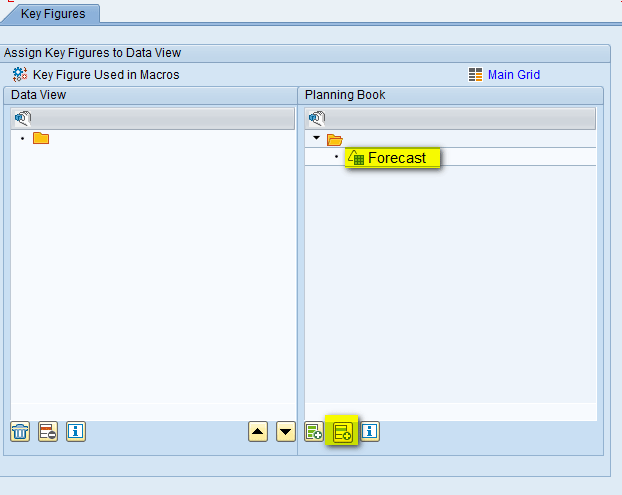Click the move down arrow button
The height and width of the screenshot is (495, 622).
click(286, 432)
